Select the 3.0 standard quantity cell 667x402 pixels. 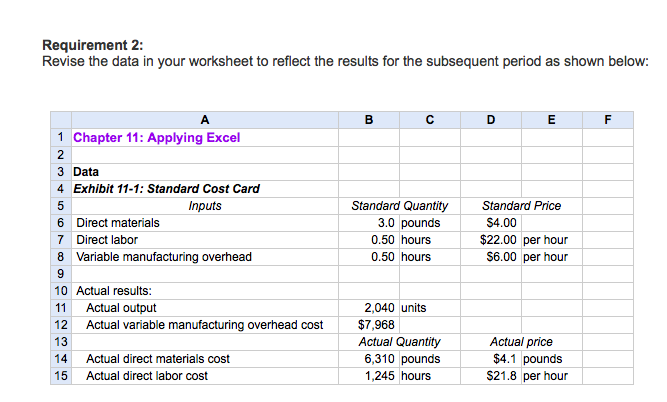[x=369, y=223]
